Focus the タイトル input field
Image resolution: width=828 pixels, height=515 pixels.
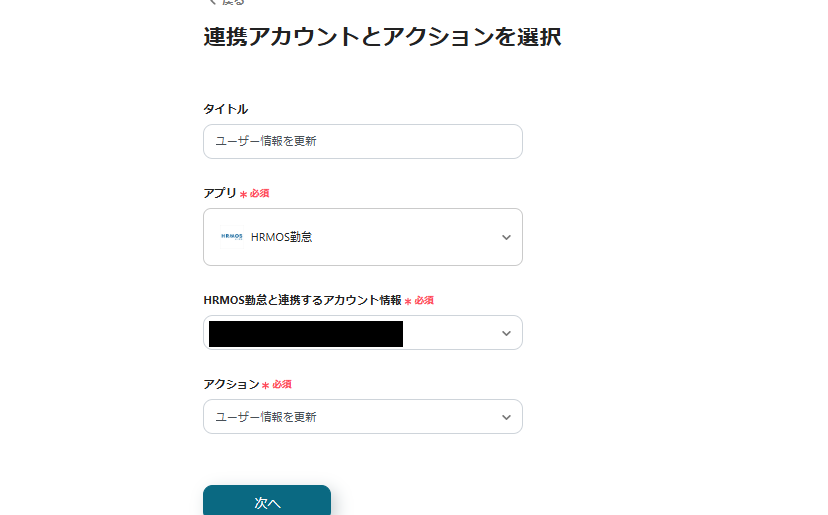[x=362, y=141]
